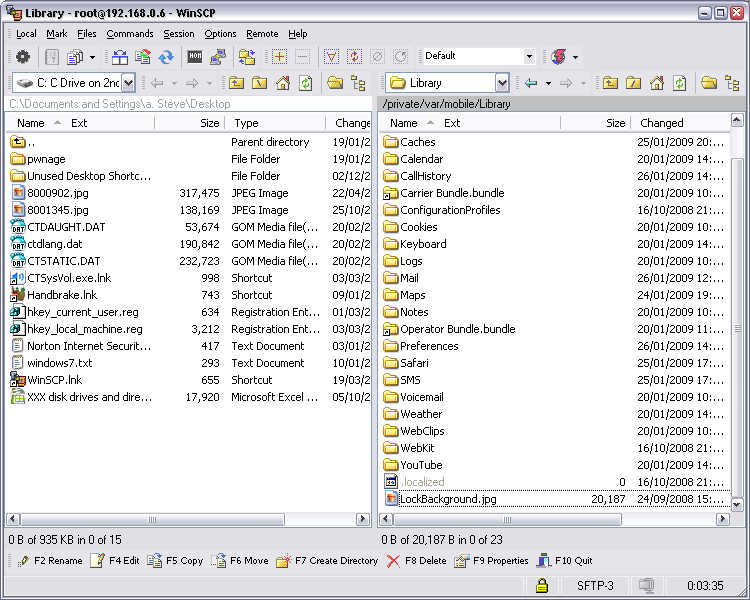Click F10 Quit button
Viewport: 750px width, 600px height.
click(x=564, y=561)
